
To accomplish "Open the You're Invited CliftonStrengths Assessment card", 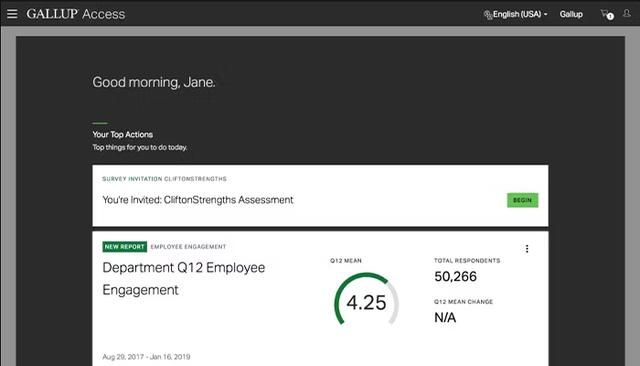I will pyautogui.click(x=320, y=195).
